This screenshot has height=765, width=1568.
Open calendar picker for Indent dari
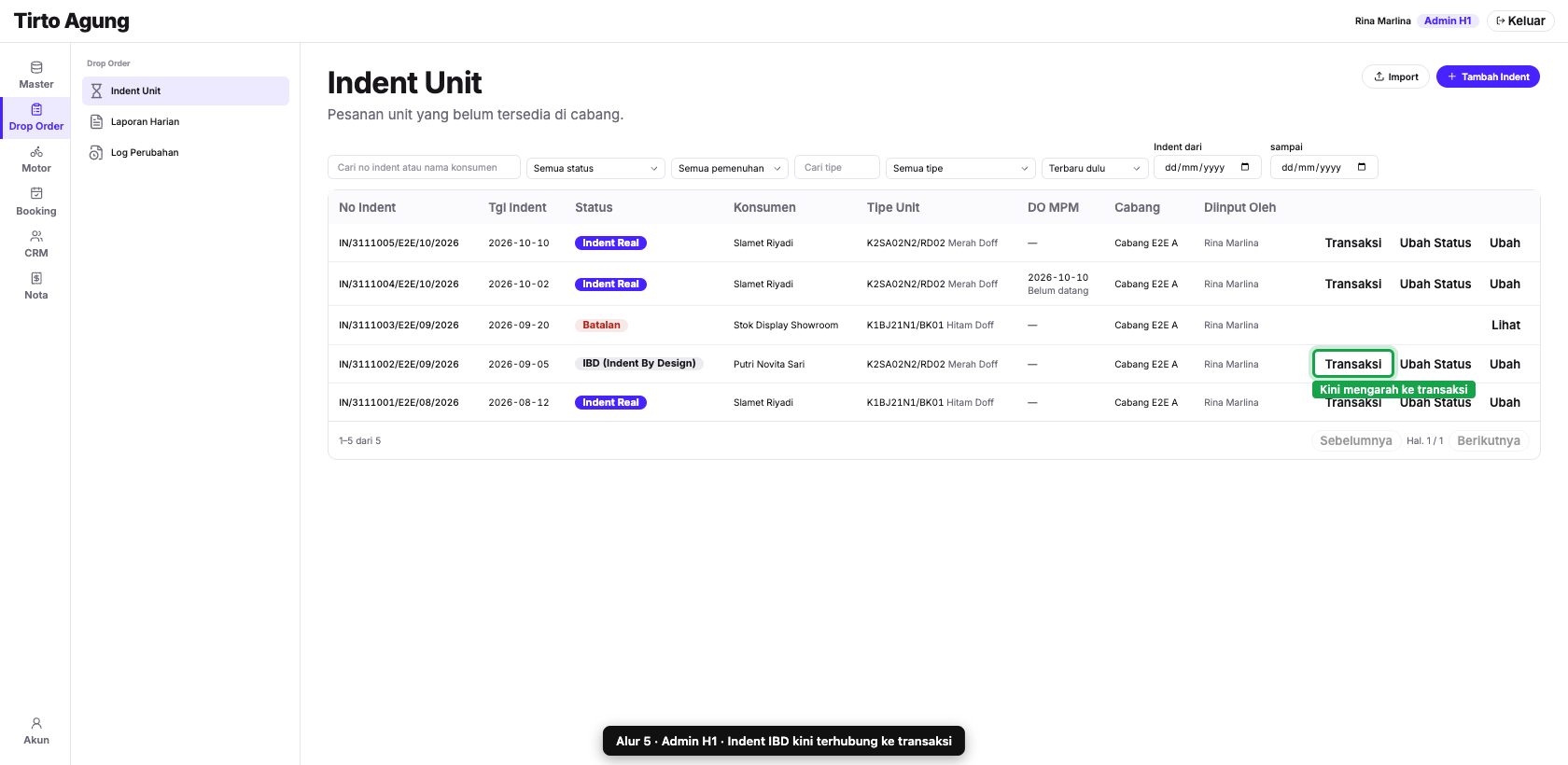(1245, 167)
